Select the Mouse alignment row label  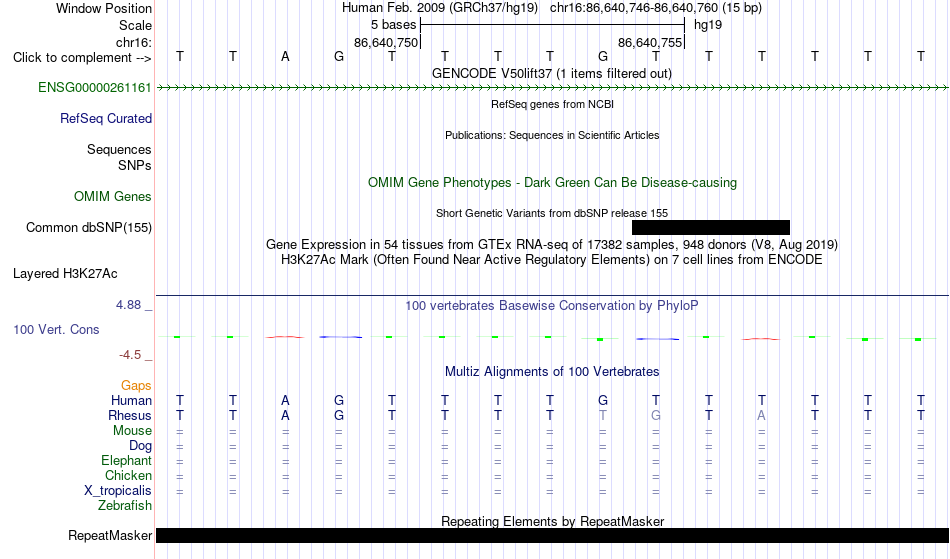pyautogui.click(x=132, y=431)
